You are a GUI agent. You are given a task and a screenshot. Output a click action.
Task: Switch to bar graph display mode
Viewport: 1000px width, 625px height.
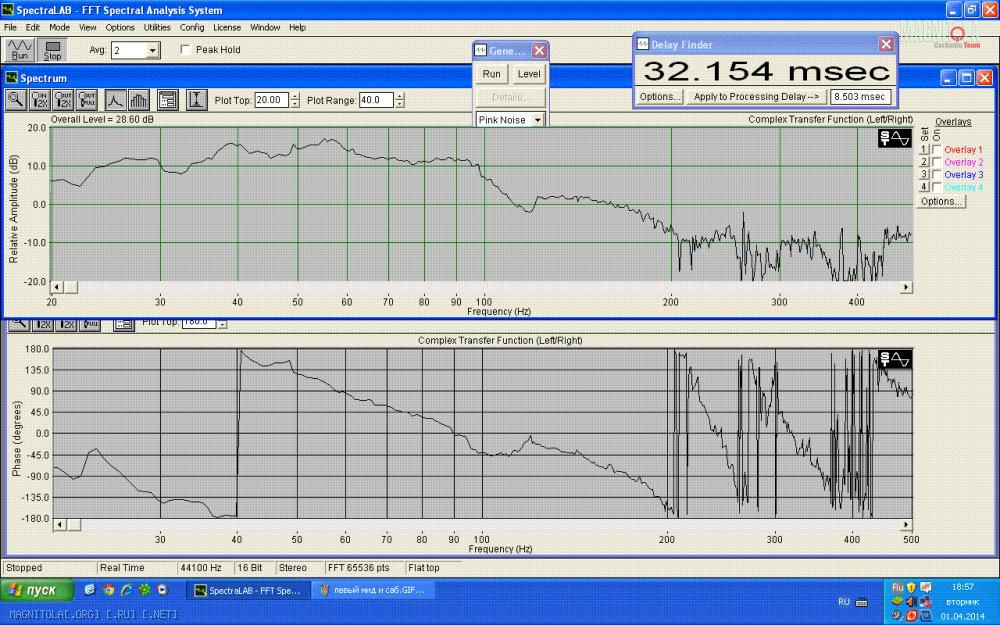(139, 99)
